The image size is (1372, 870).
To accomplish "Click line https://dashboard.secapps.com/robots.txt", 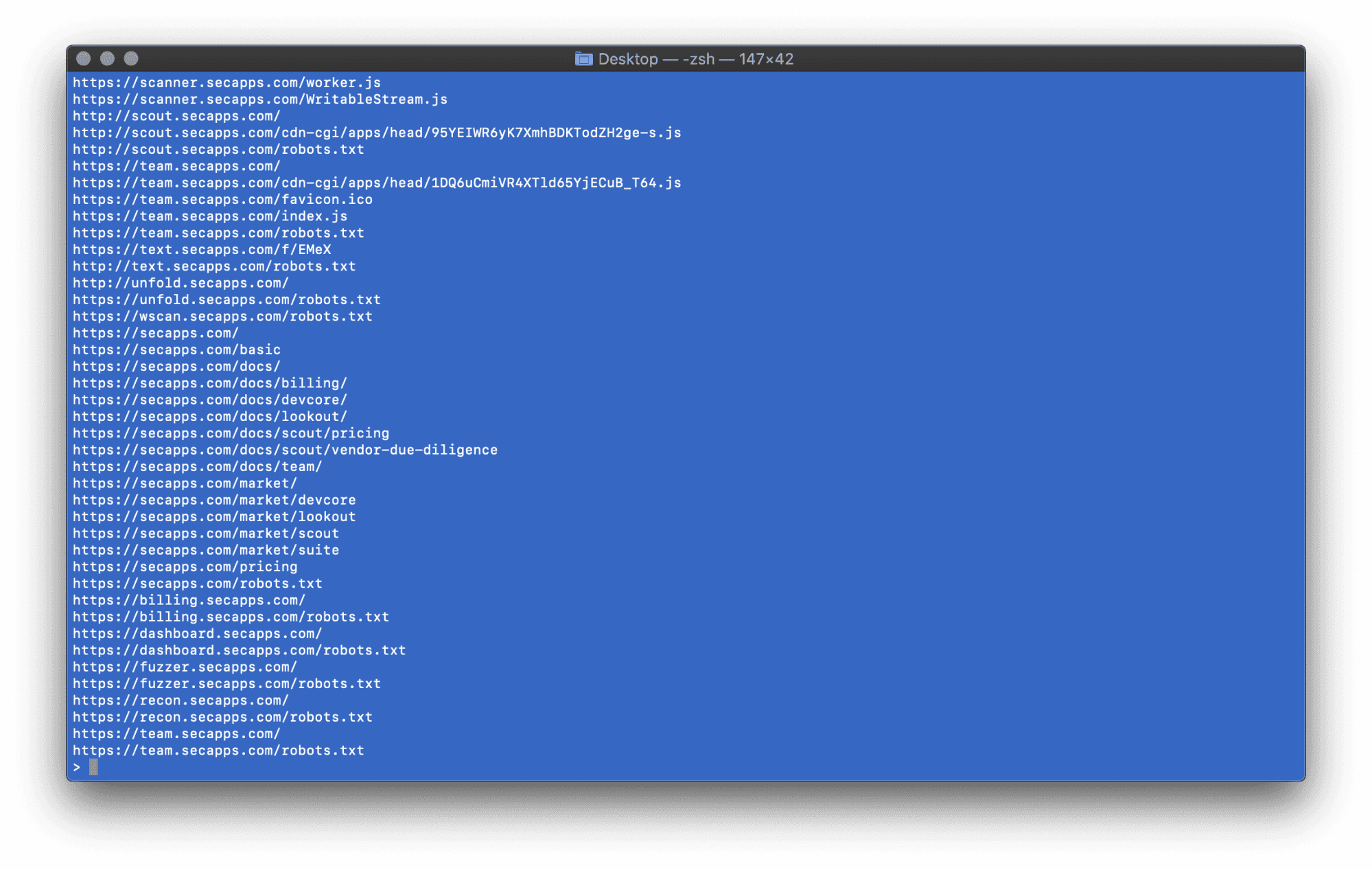I will click(240, 651).
